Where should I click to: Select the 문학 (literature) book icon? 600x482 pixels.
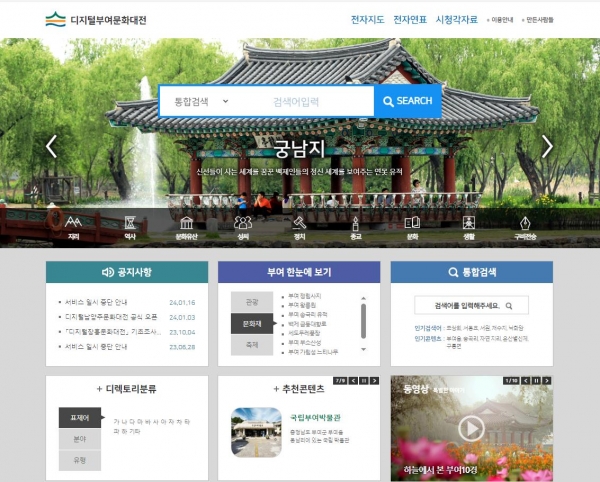coord(412,225)
